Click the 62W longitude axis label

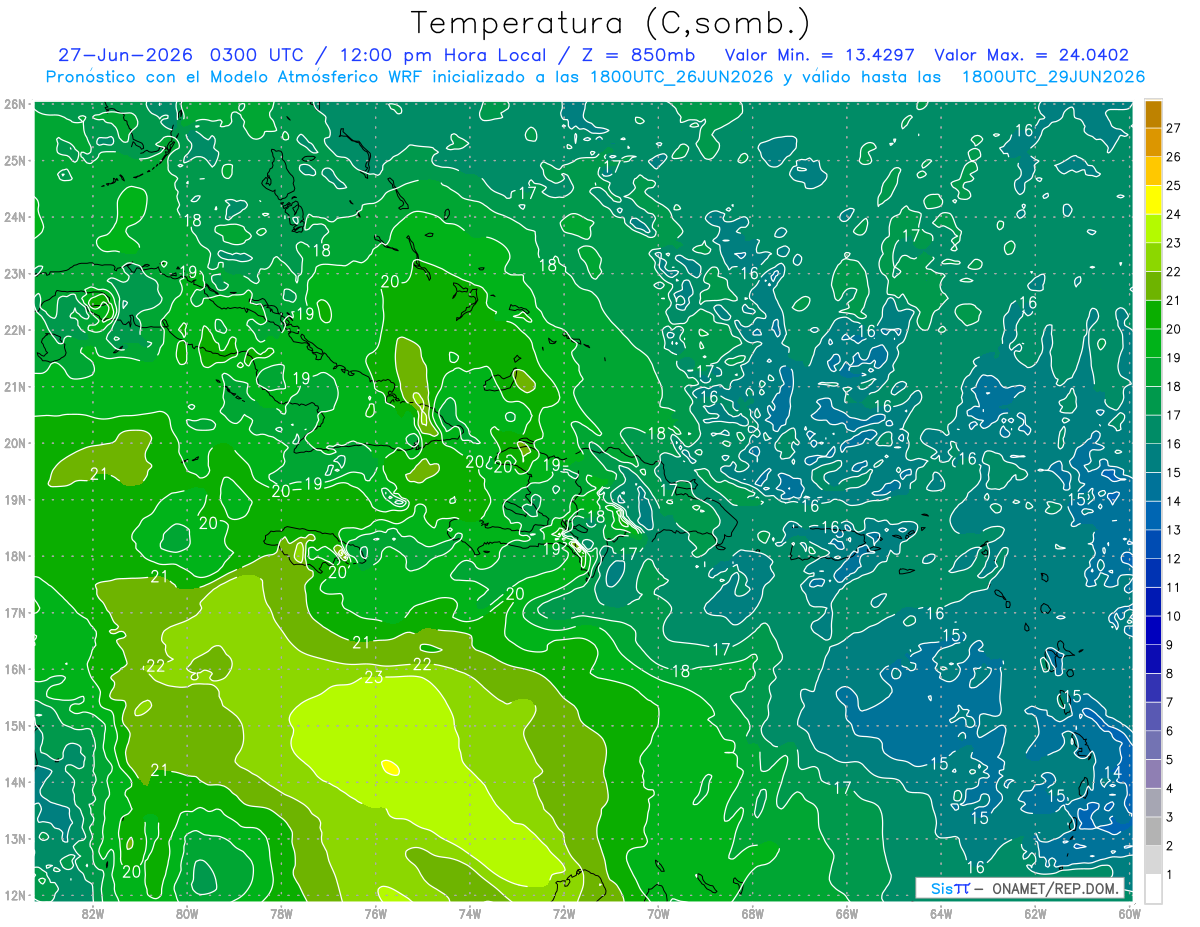point(1035,913)
